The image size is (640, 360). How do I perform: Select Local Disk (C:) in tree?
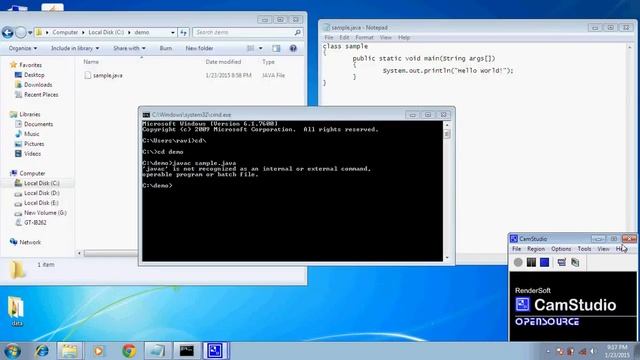tap(42, 183)
